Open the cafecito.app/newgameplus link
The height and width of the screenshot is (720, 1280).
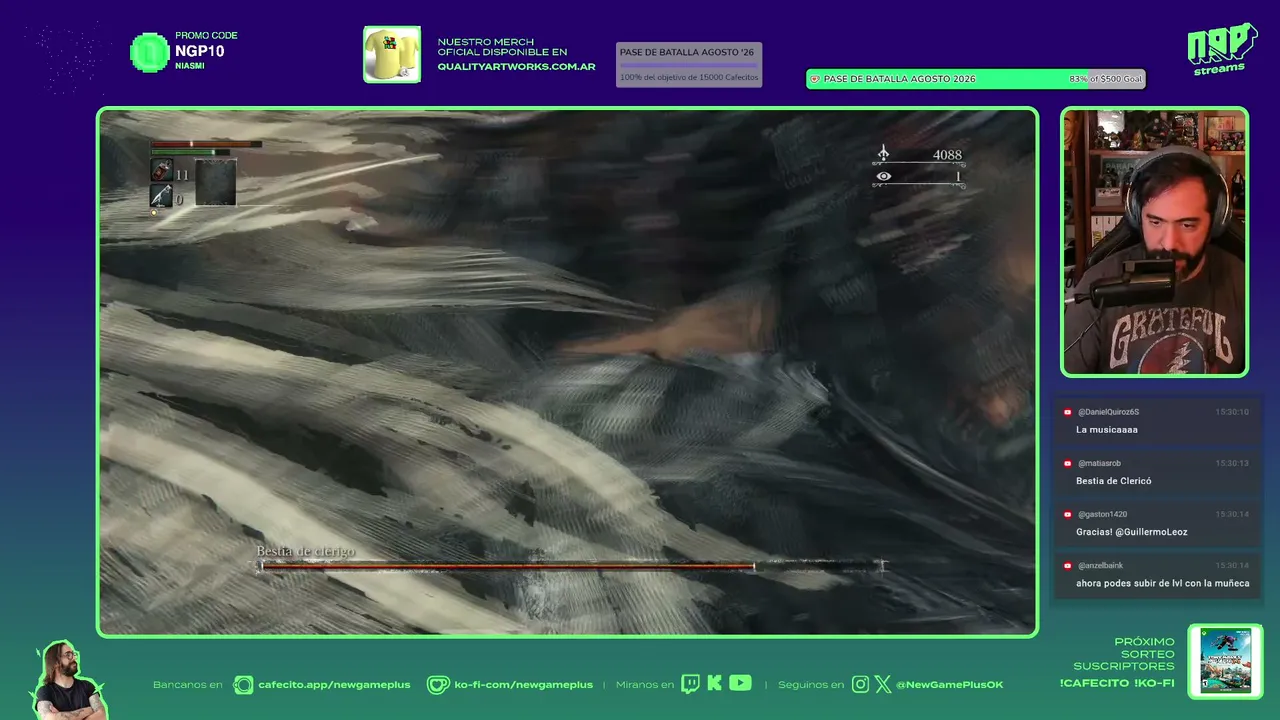pos(334,685)
